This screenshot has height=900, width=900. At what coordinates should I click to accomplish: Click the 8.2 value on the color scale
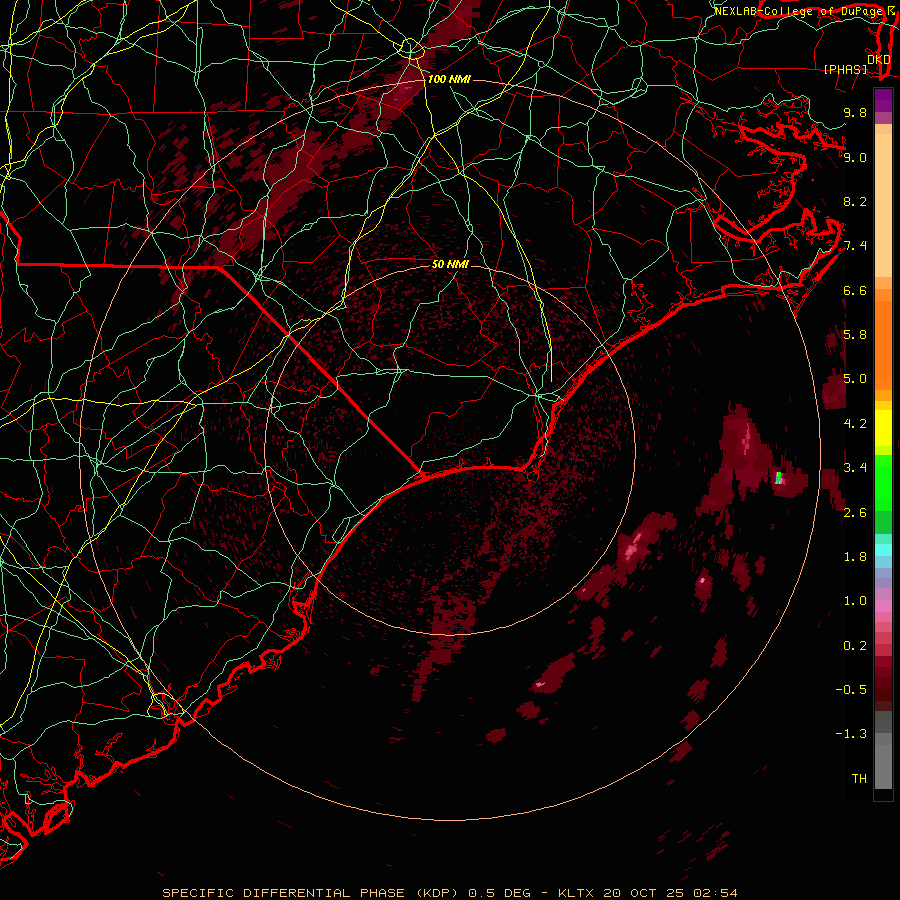click(x=855, y=201)
